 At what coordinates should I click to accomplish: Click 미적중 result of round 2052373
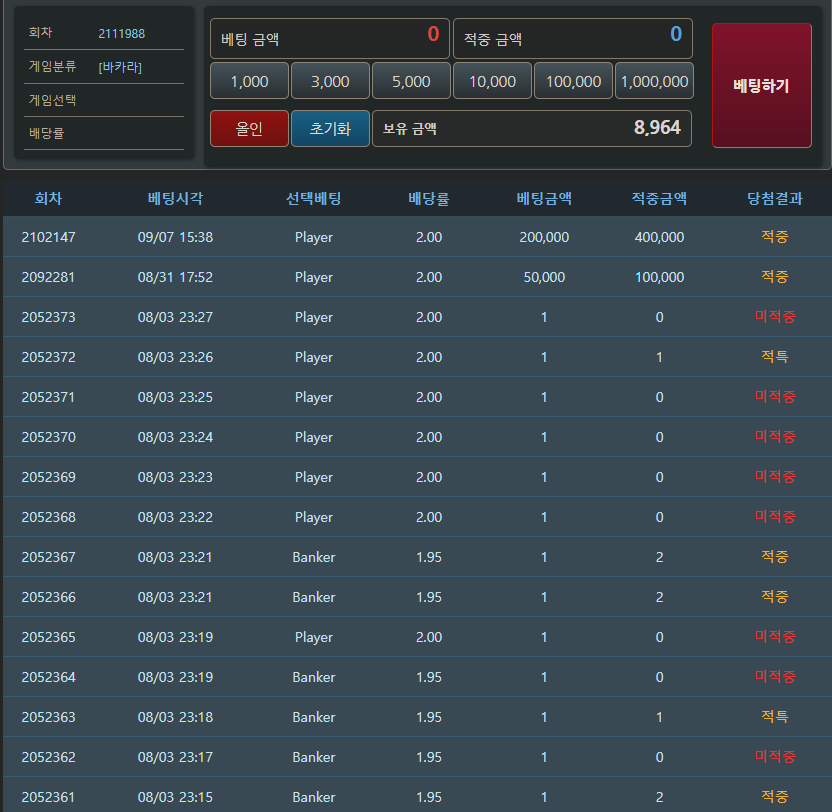tap(775, 316)
